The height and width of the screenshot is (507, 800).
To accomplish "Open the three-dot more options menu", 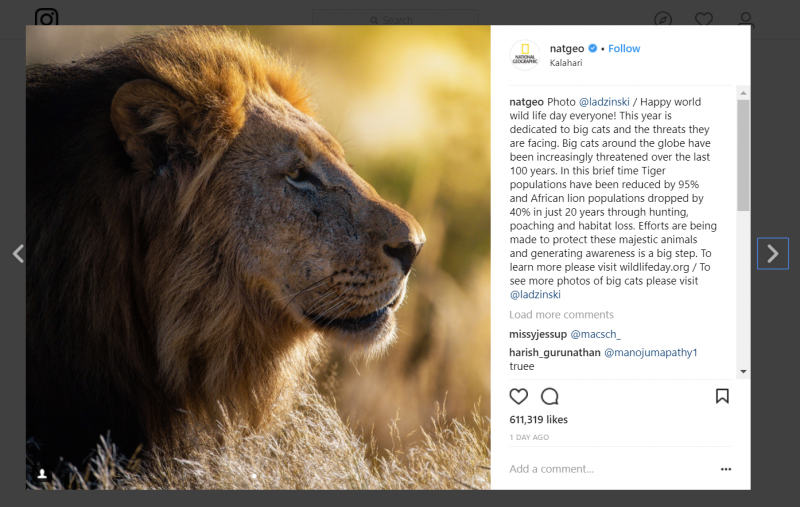I will (x=726, y=469).
